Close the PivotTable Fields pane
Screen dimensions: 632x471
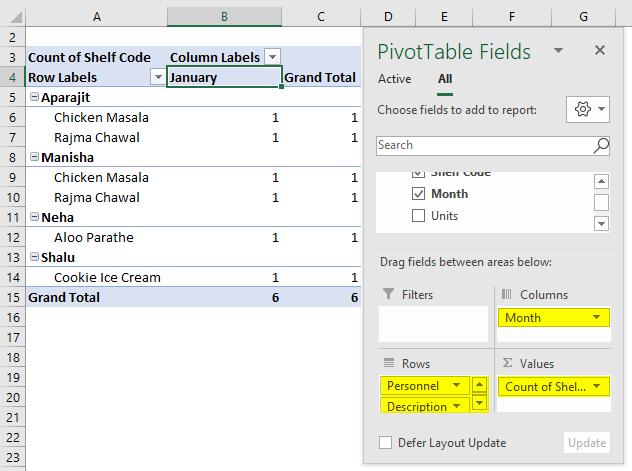click(x=600, y=50)
